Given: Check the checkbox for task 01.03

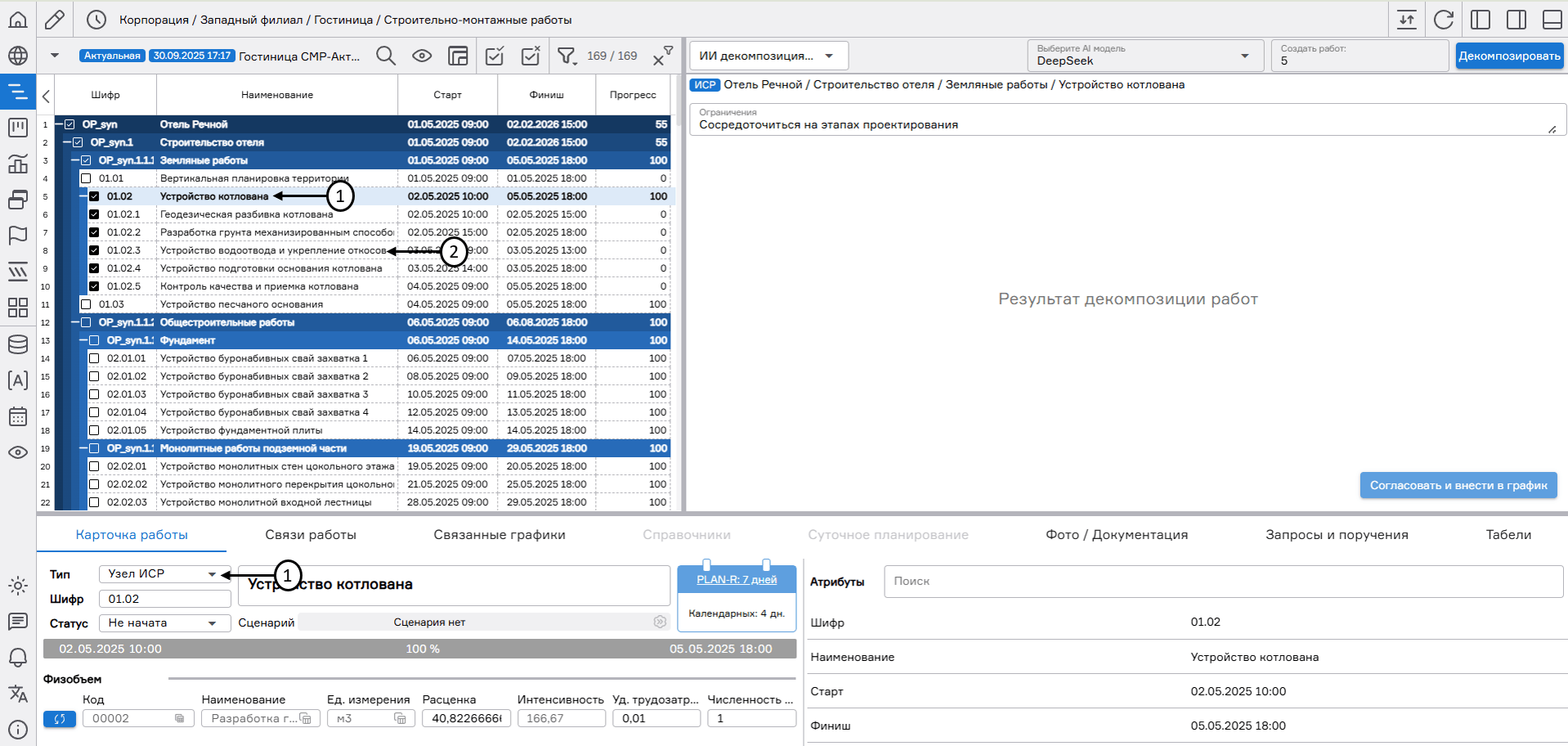Looking at the screenshot, I should [86, 304].
